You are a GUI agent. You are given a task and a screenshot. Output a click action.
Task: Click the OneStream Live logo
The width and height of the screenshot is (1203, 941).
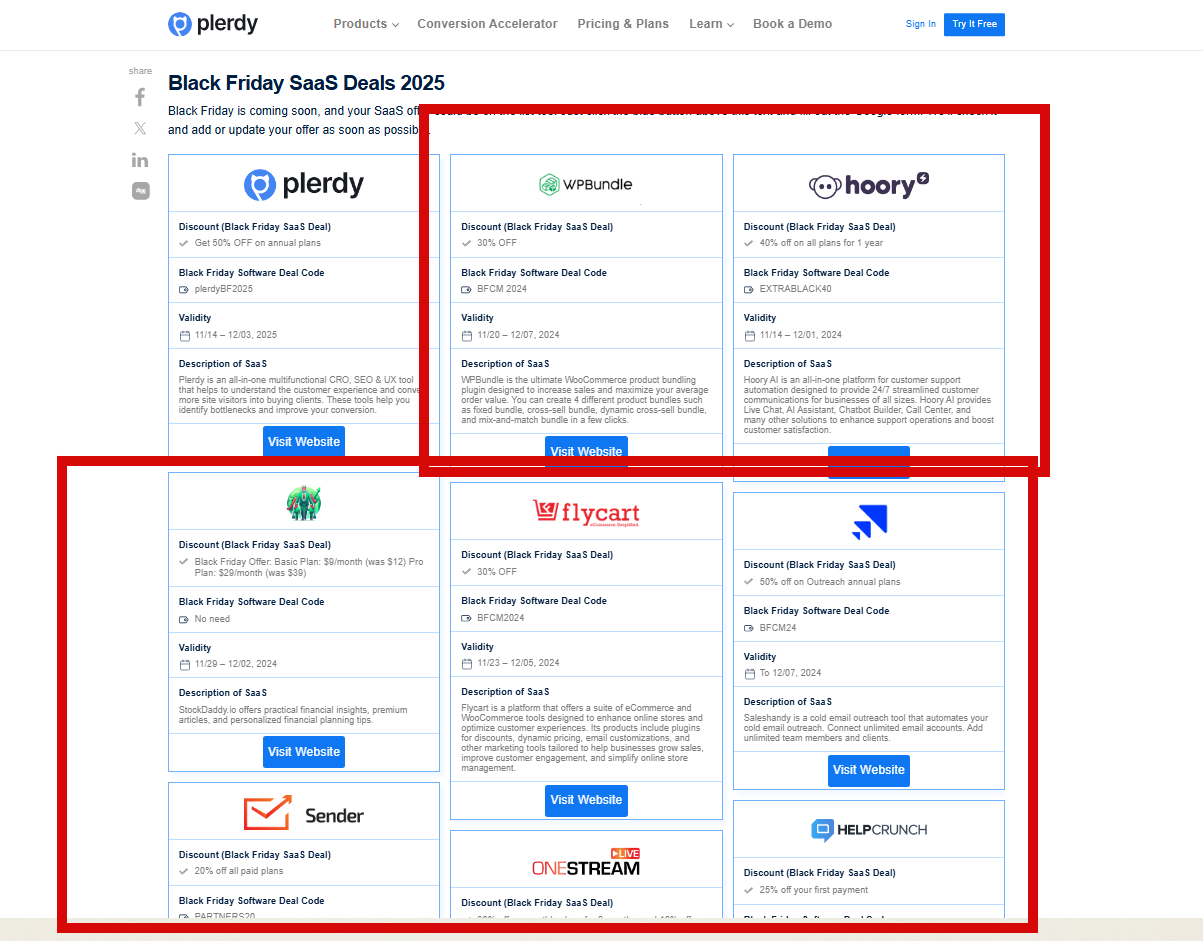point(586,861)
